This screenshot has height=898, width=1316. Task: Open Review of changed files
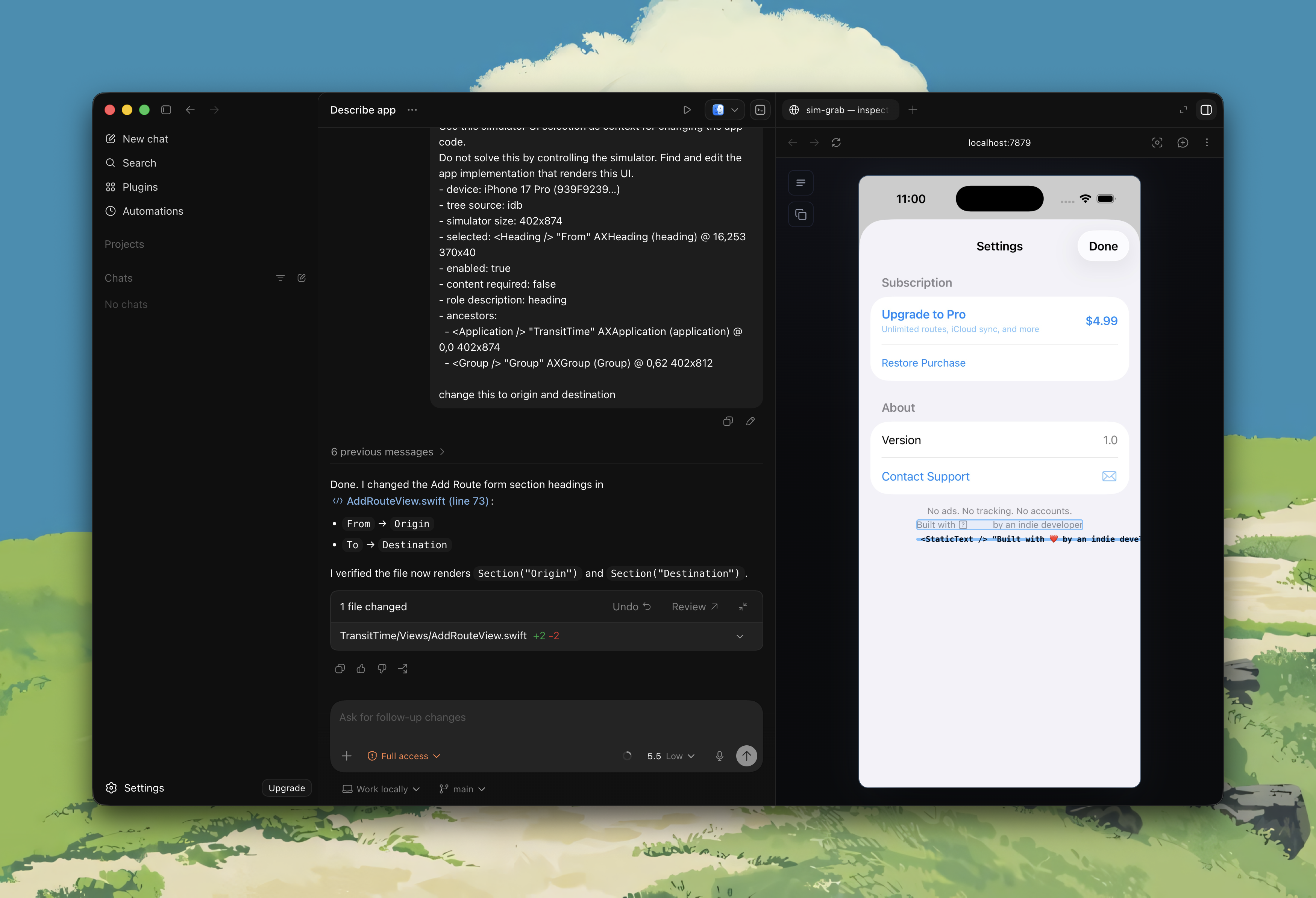(x=695, y=607)
